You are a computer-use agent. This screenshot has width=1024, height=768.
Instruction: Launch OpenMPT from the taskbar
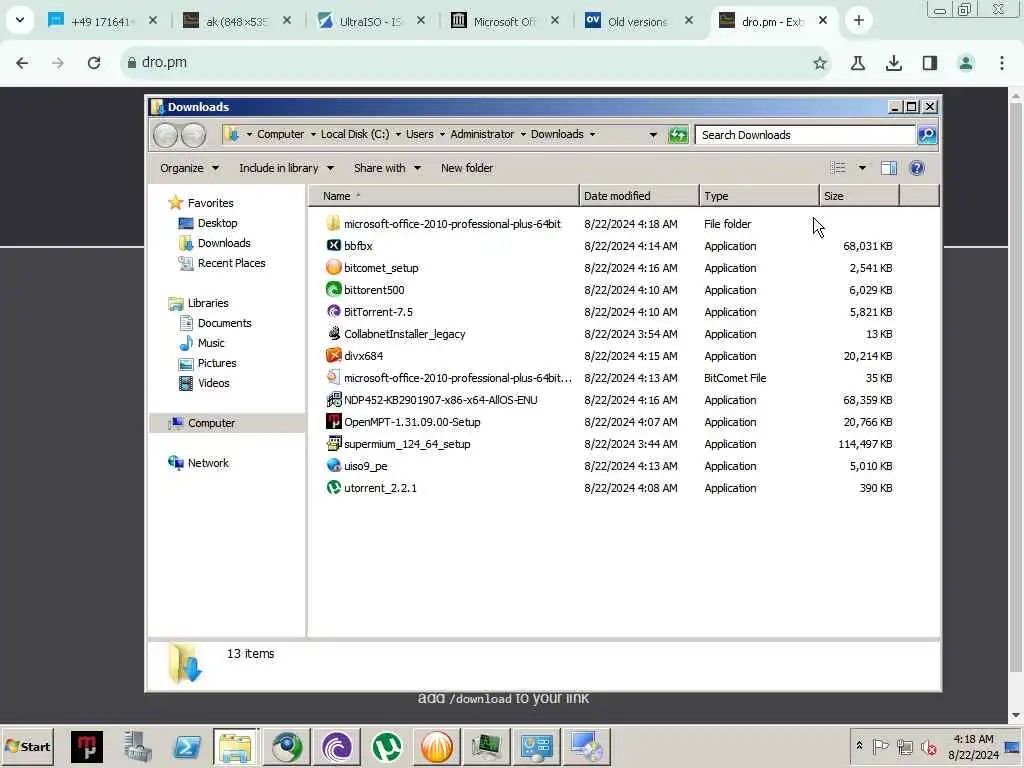[x=87, y=746]
